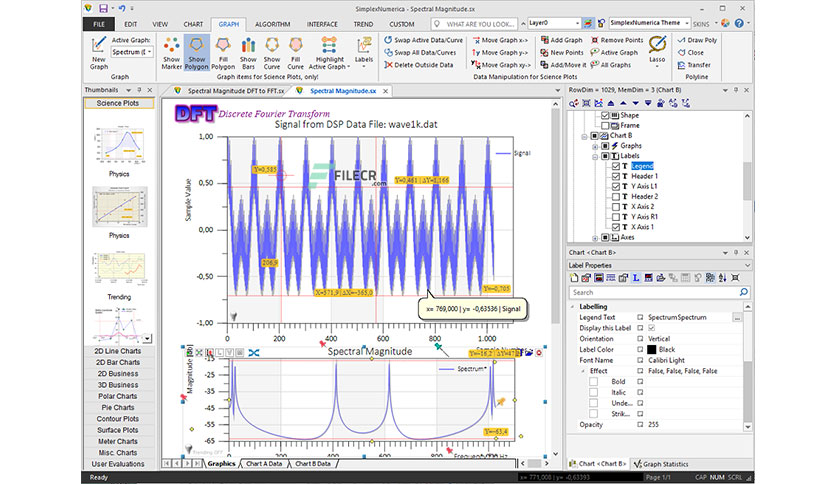Click the Swap Active Data/Curve icon
This screenshot has height=484, width=836.
click(388, 40)
